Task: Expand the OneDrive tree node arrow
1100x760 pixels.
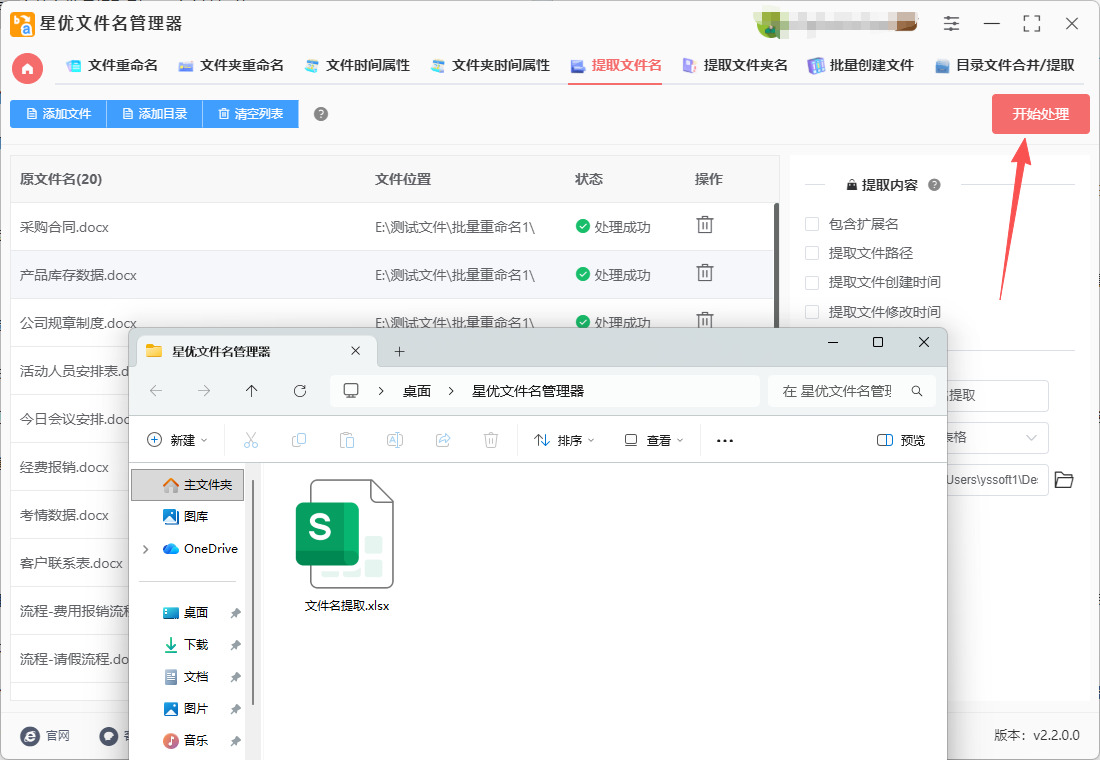Action: (146, 549)
